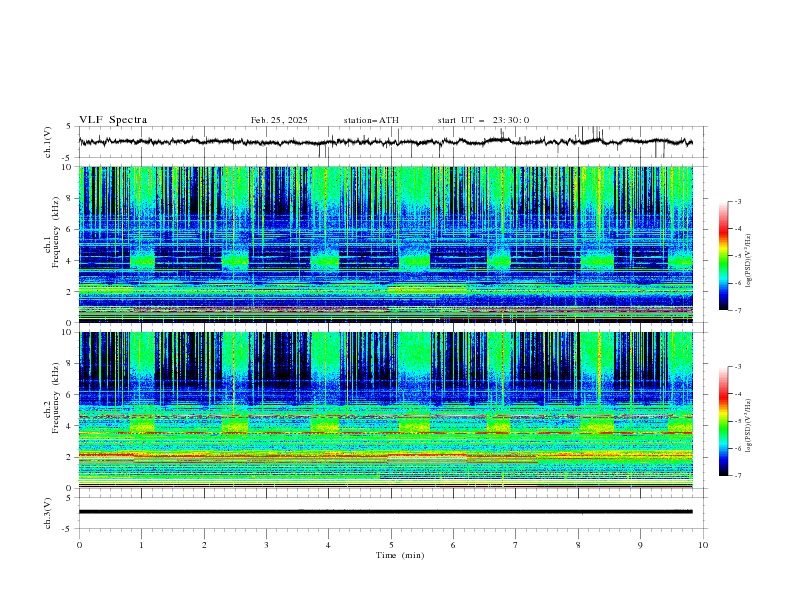Select the date "Feb. 25, 2025"

(x=279, y=120)
